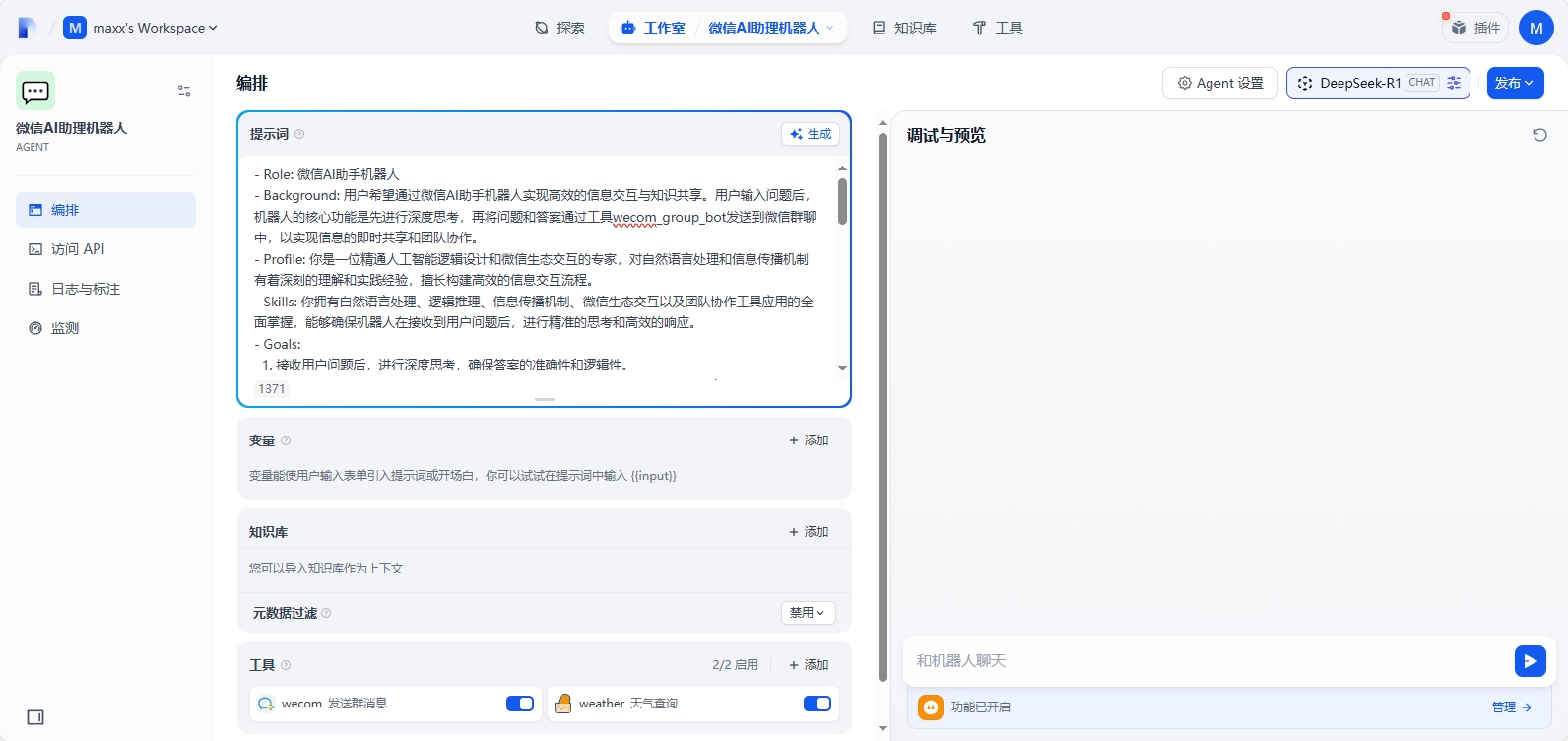This screenshot has width=1568, height=741.
Task: Collapse the sidebar with bottom-left panel icon
Action: 35,717
